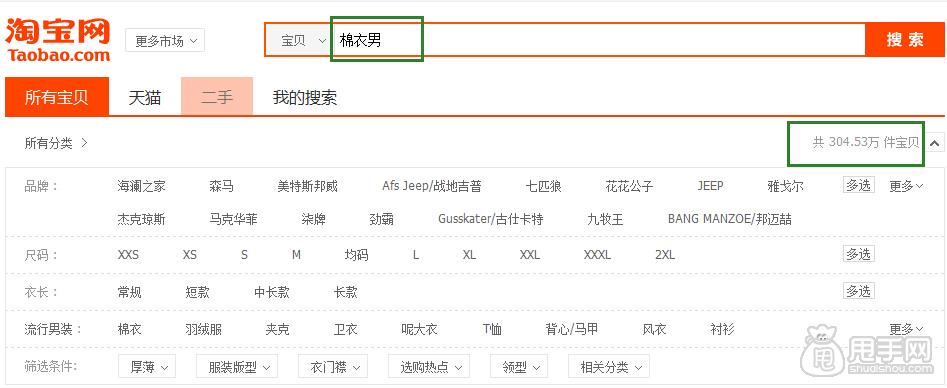Enable 多选 in the 尺码 row
The height and width of the screenshot is (388, 947).
(858, 254)
